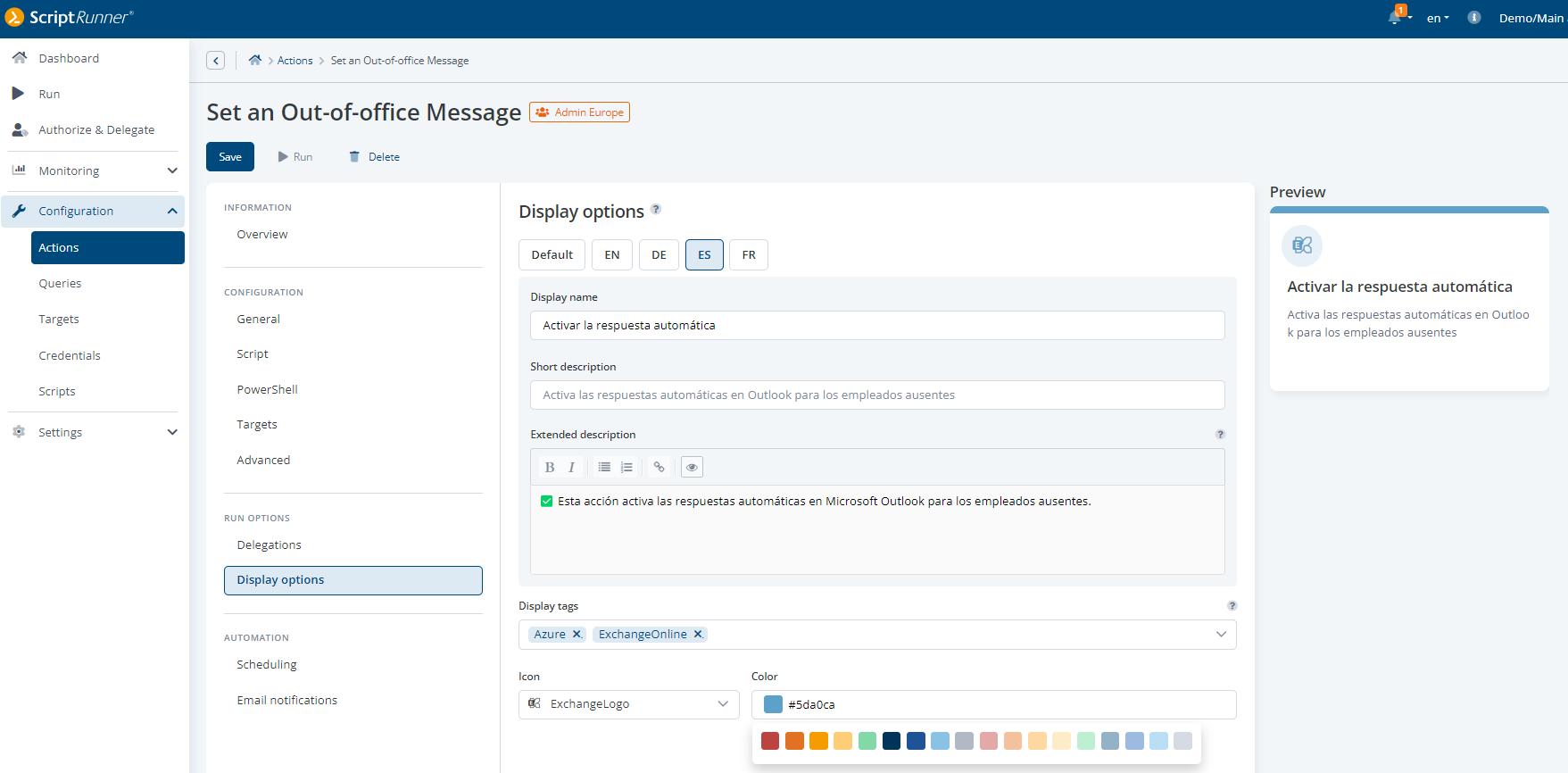Viewport: 1568px width, 773px height.
Task: Expand the Settings menu chevron
Action: 172,432
